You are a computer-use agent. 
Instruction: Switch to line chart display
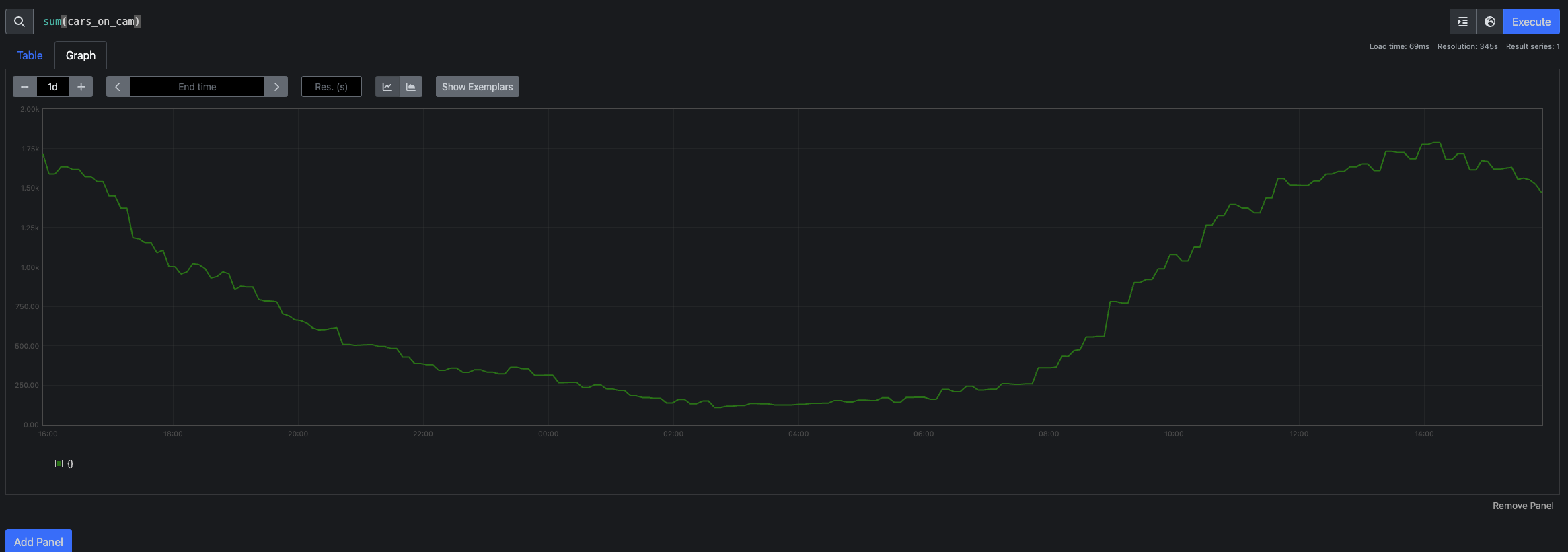(x=387, y=87)
